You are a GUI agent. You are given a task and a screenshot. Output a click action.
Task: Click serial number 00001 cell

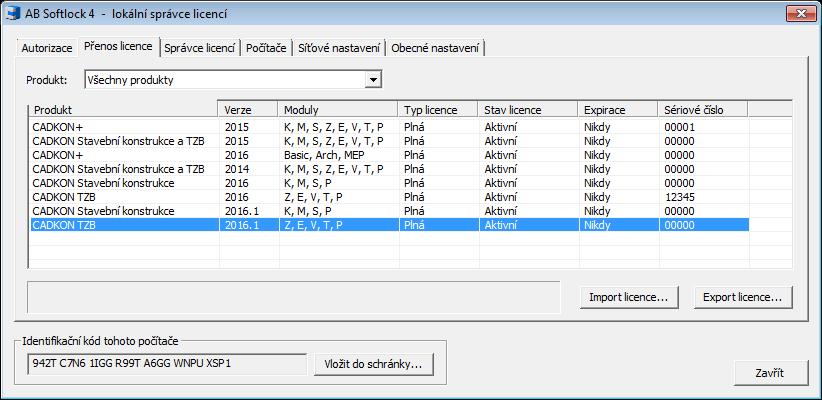click(x=703, y=127)
